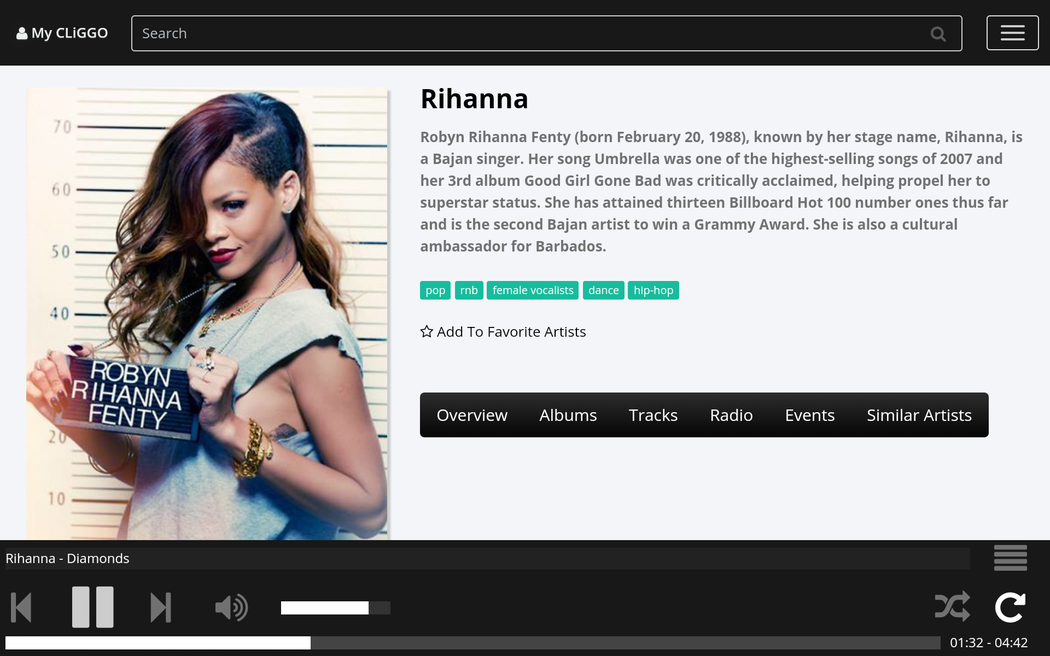The image size is (1050, 656).
Task: Adjust the volume slider bar
Action: (335, 608)
